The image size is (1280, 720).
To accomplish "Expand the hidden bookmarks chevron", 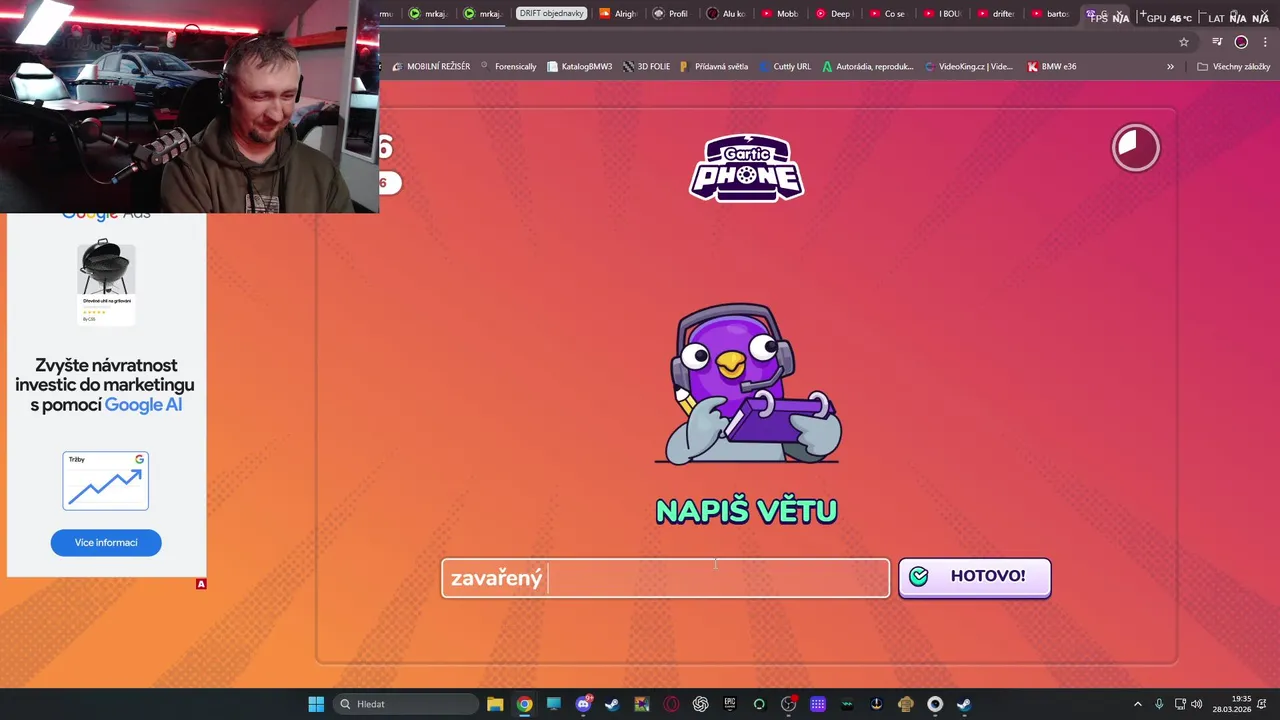I will point(1170,67).
